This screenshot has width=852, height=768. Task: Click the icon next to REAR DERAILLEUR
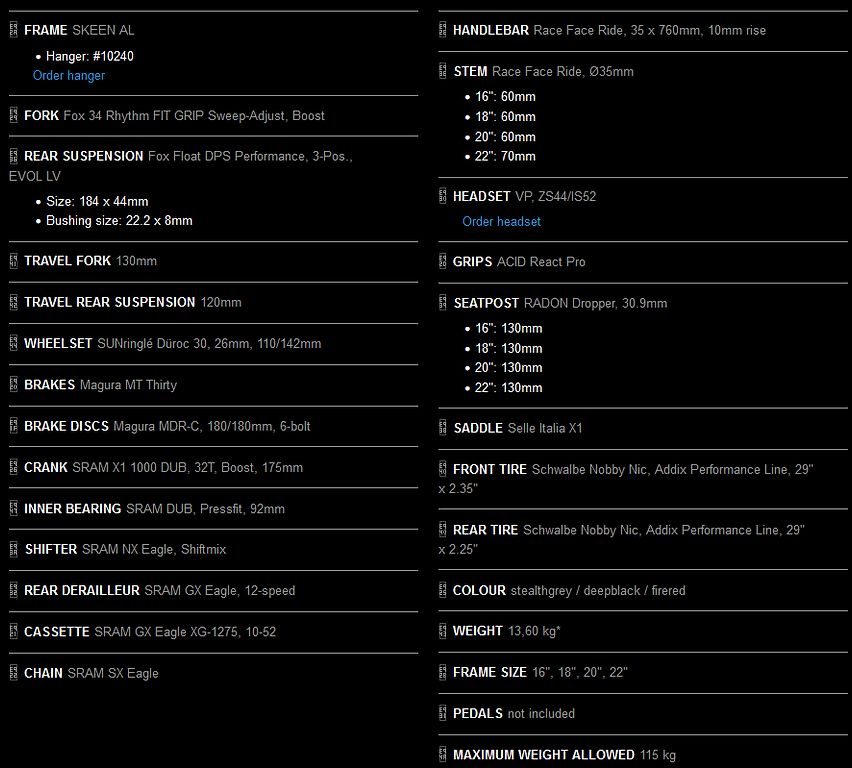click(x=14, y=590)
